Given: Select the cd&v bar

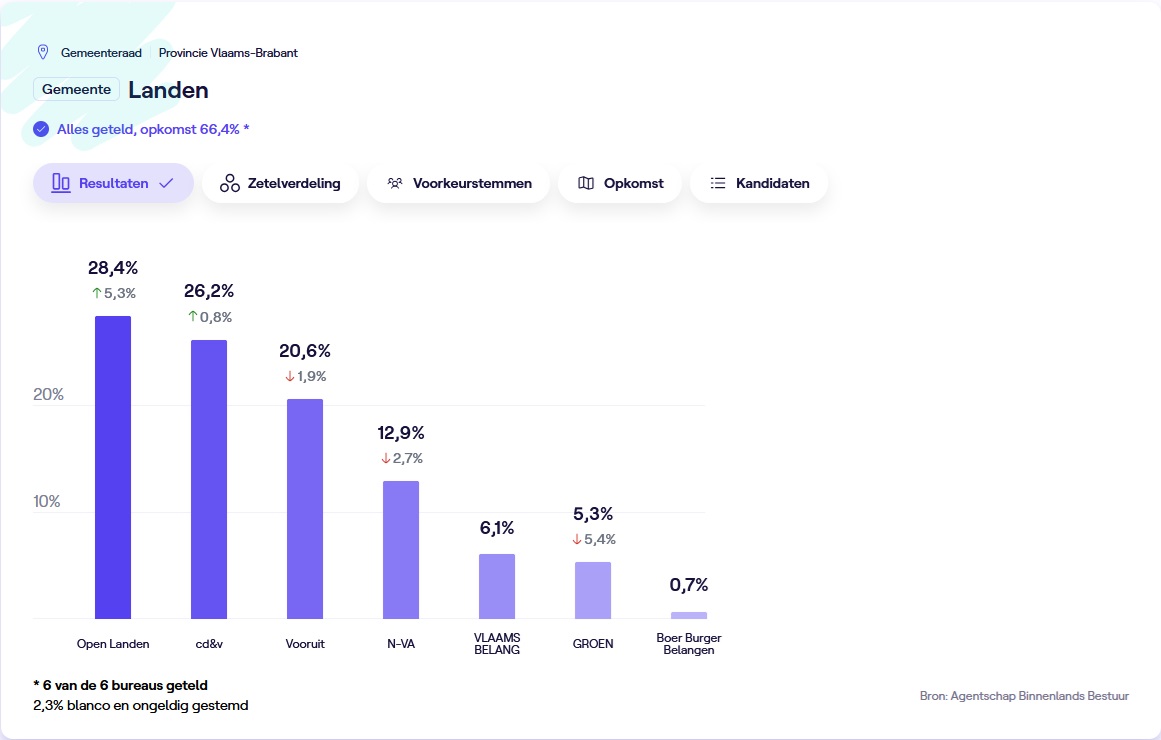Looking at the screenshot, I should (x=209, y=479).
